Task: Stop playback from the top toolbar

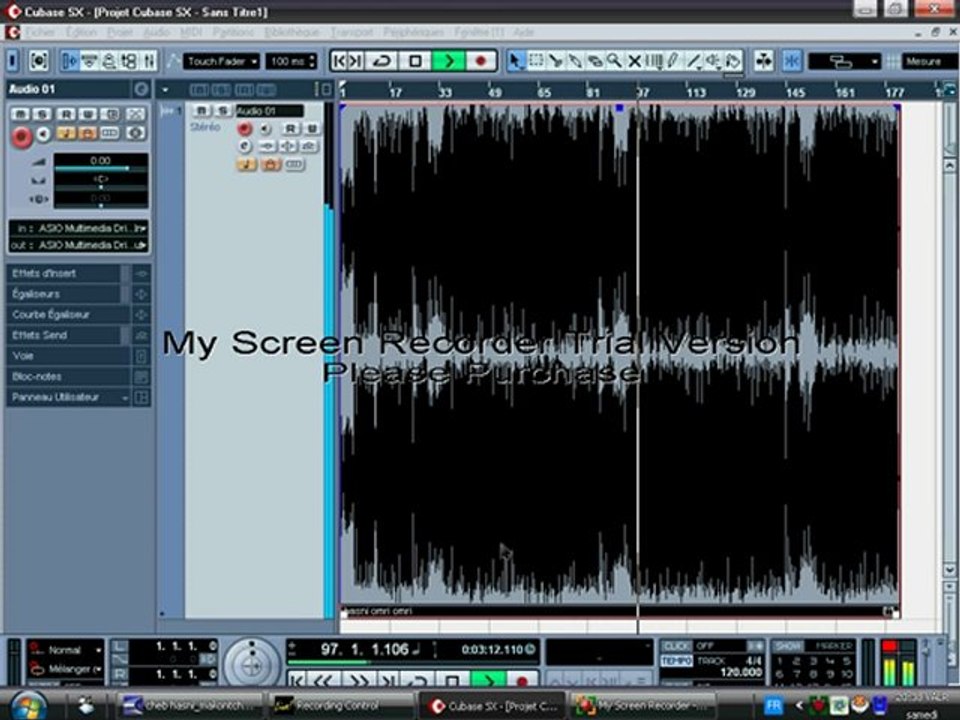Action: 415,61
